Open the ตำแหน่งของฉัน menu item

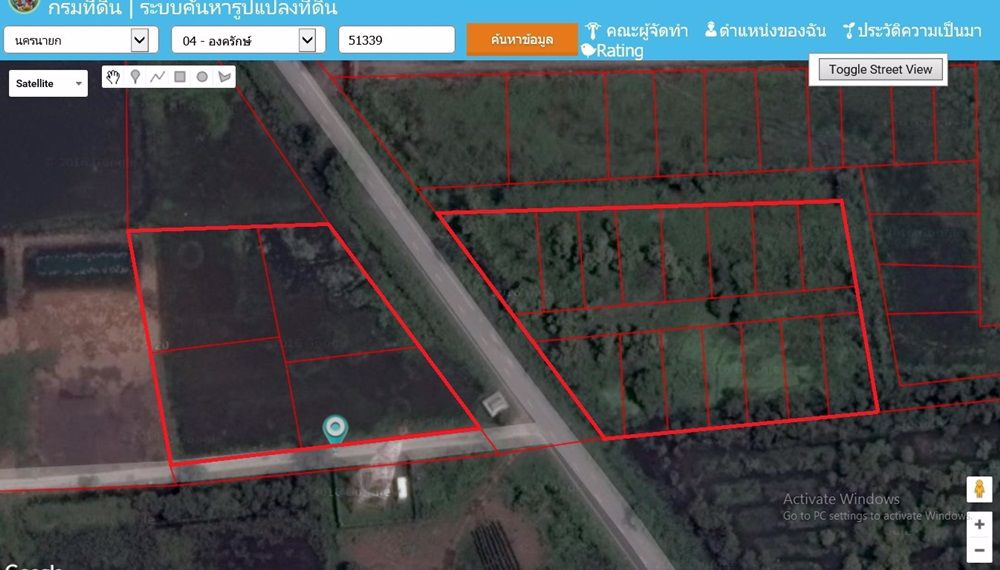tap(765, 31)
